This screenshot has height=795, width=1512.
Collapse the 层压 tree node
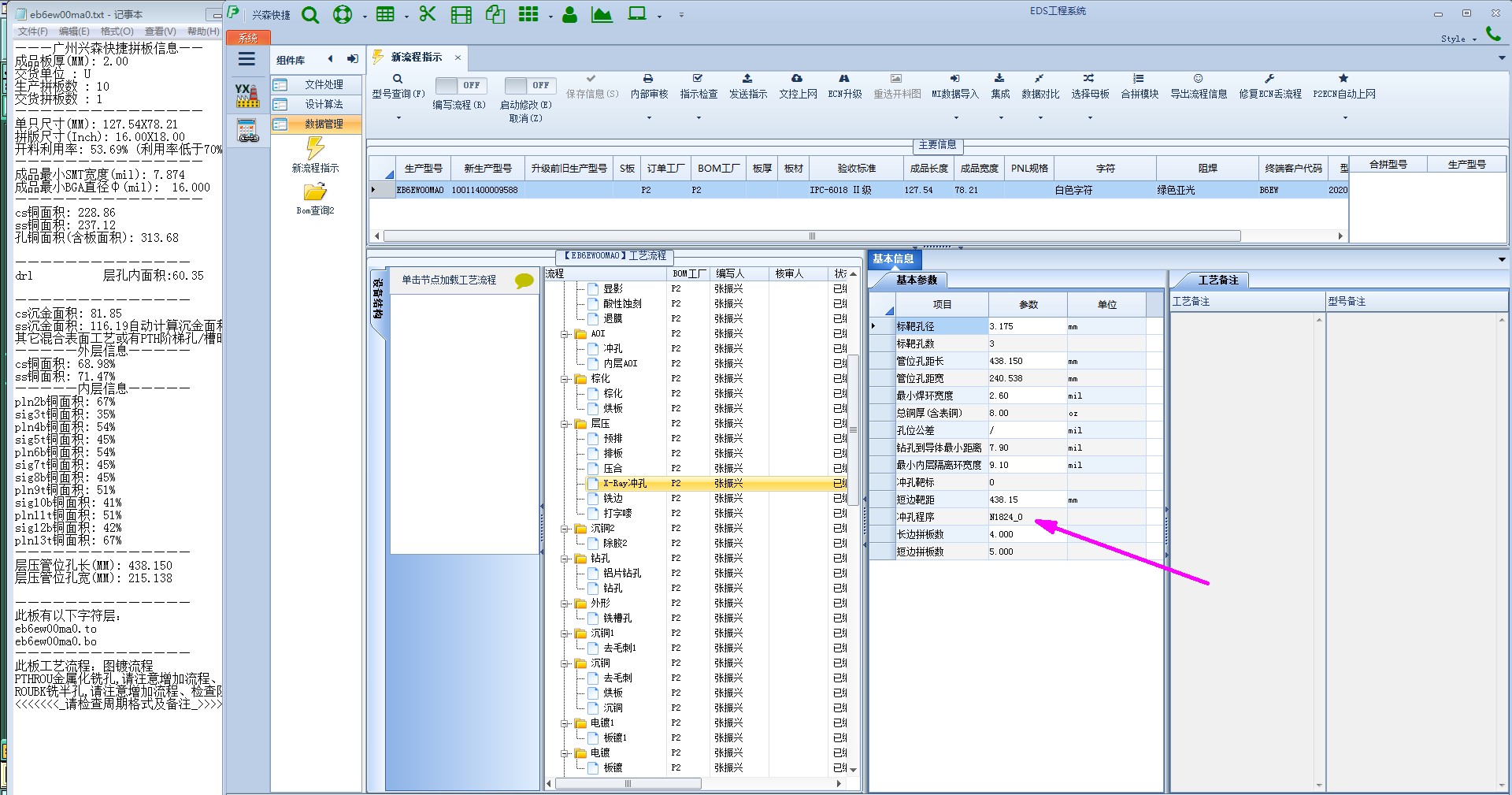565,424
